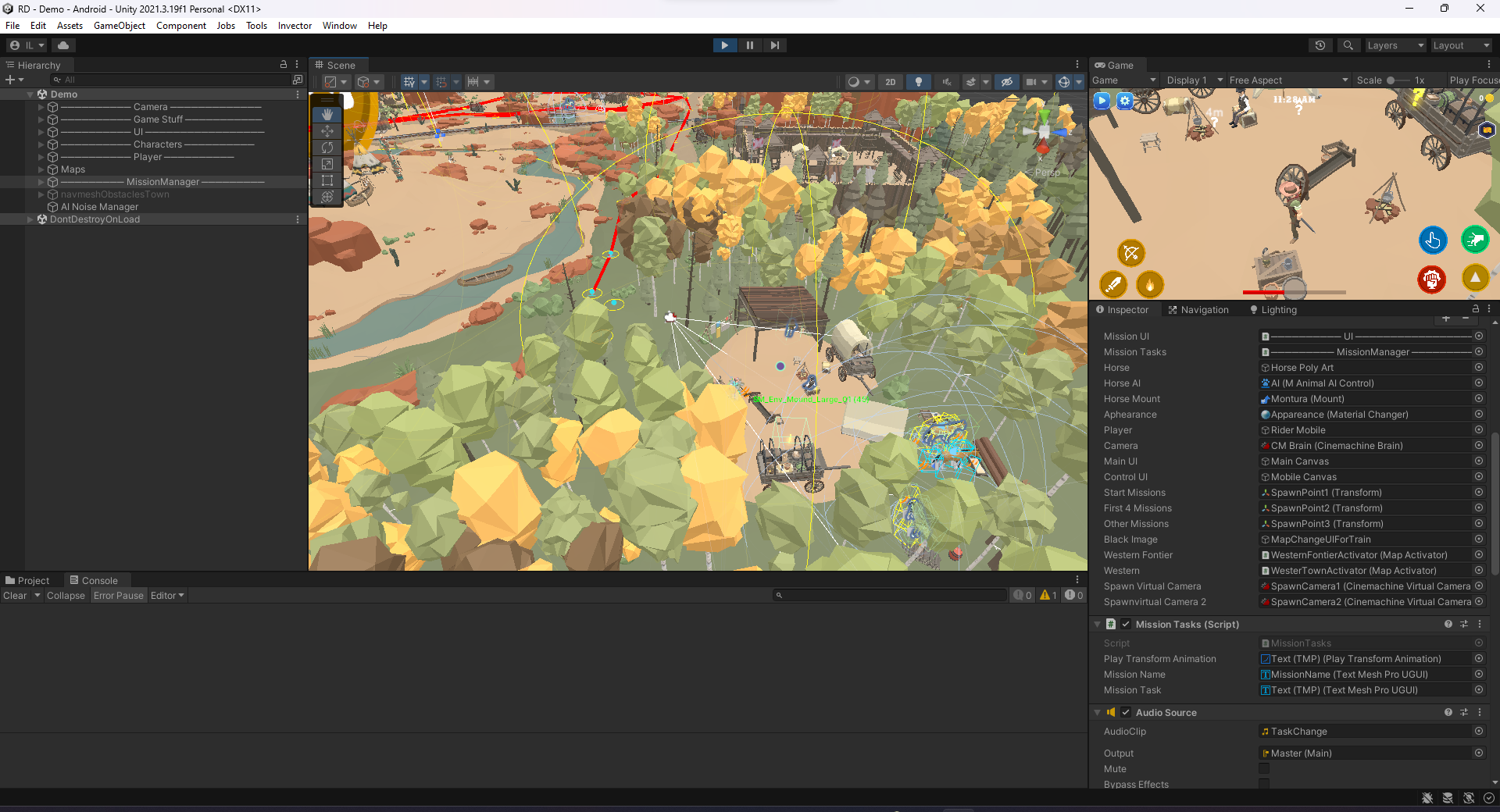This screenshot has height=812, width=1500.
Task: Click Clear in the Console
Action: click(x=15, y=596)
